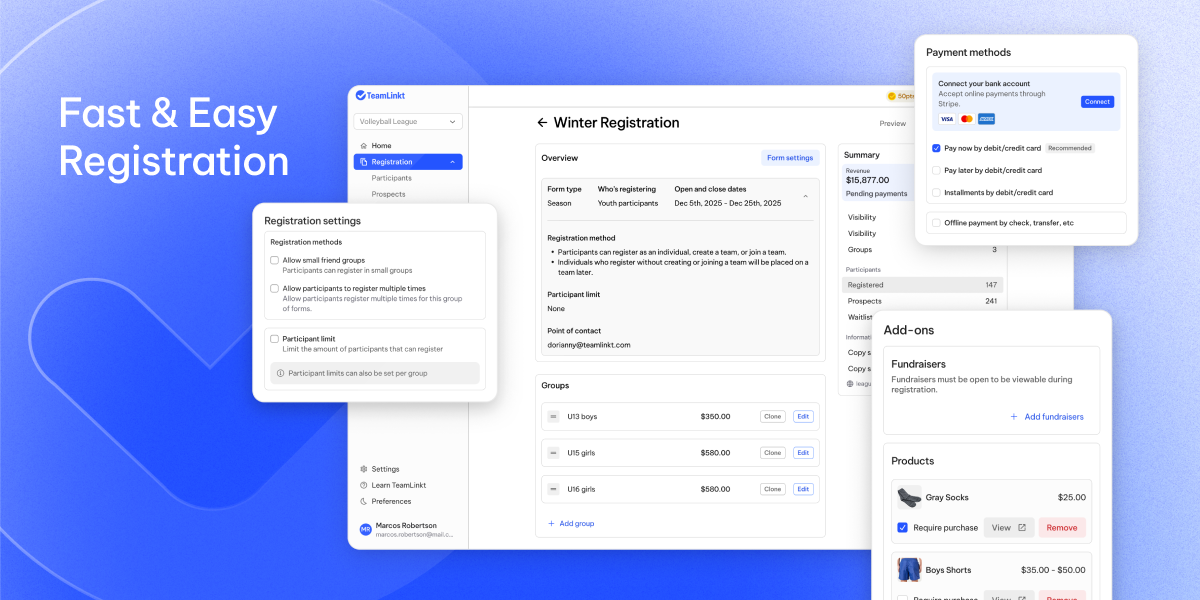Check Pay later by debit/credit card
Viewport: 1200px width, 600px height.
(x=936, y=170)
